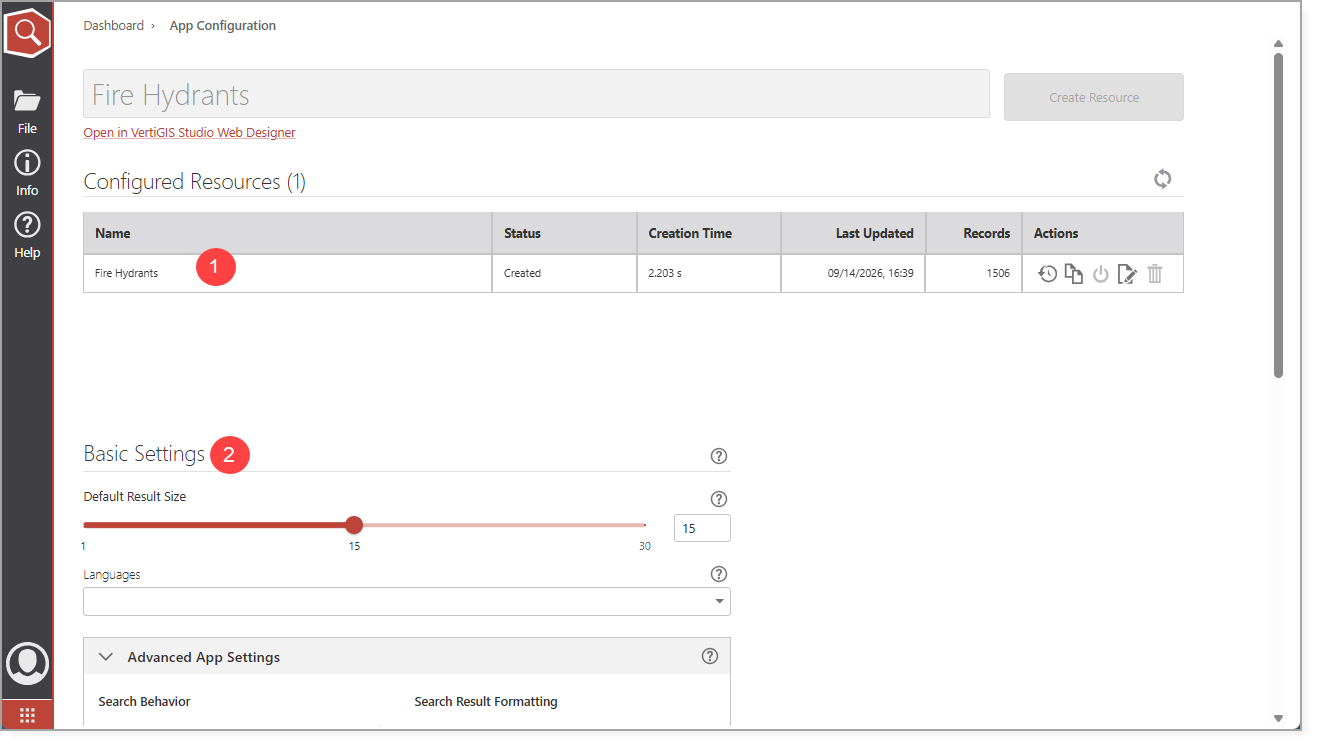Click the Fire Hydrants app name field

536,95
